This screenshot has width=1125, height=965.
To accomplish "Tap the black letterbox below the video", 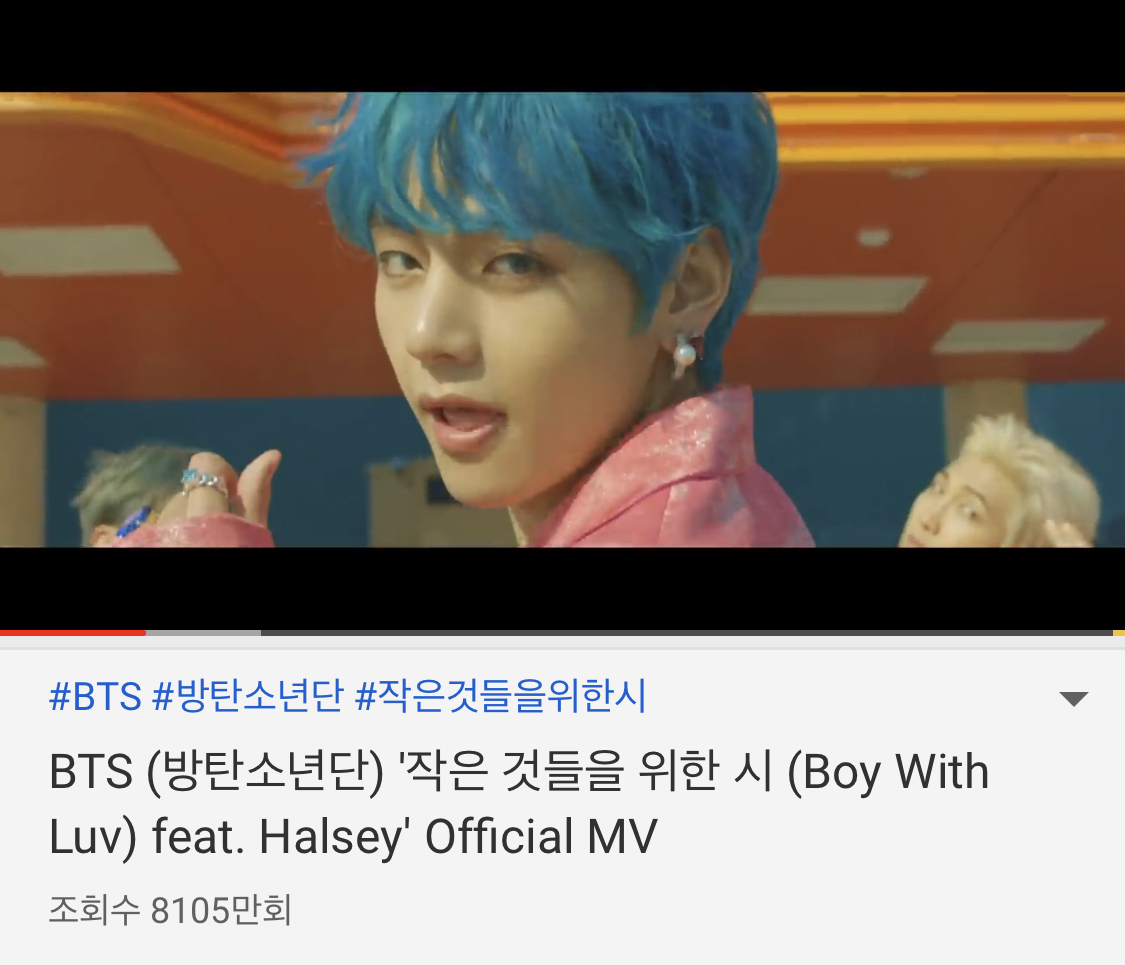I will pyautogui.click(x=562, y=588).
